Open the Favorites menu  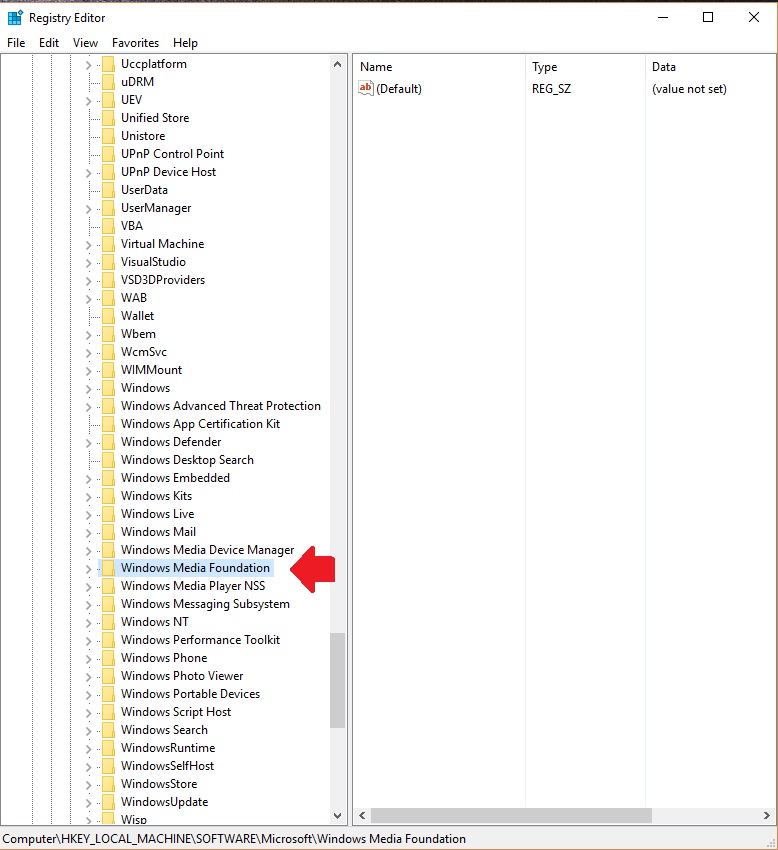click(136, 43)
